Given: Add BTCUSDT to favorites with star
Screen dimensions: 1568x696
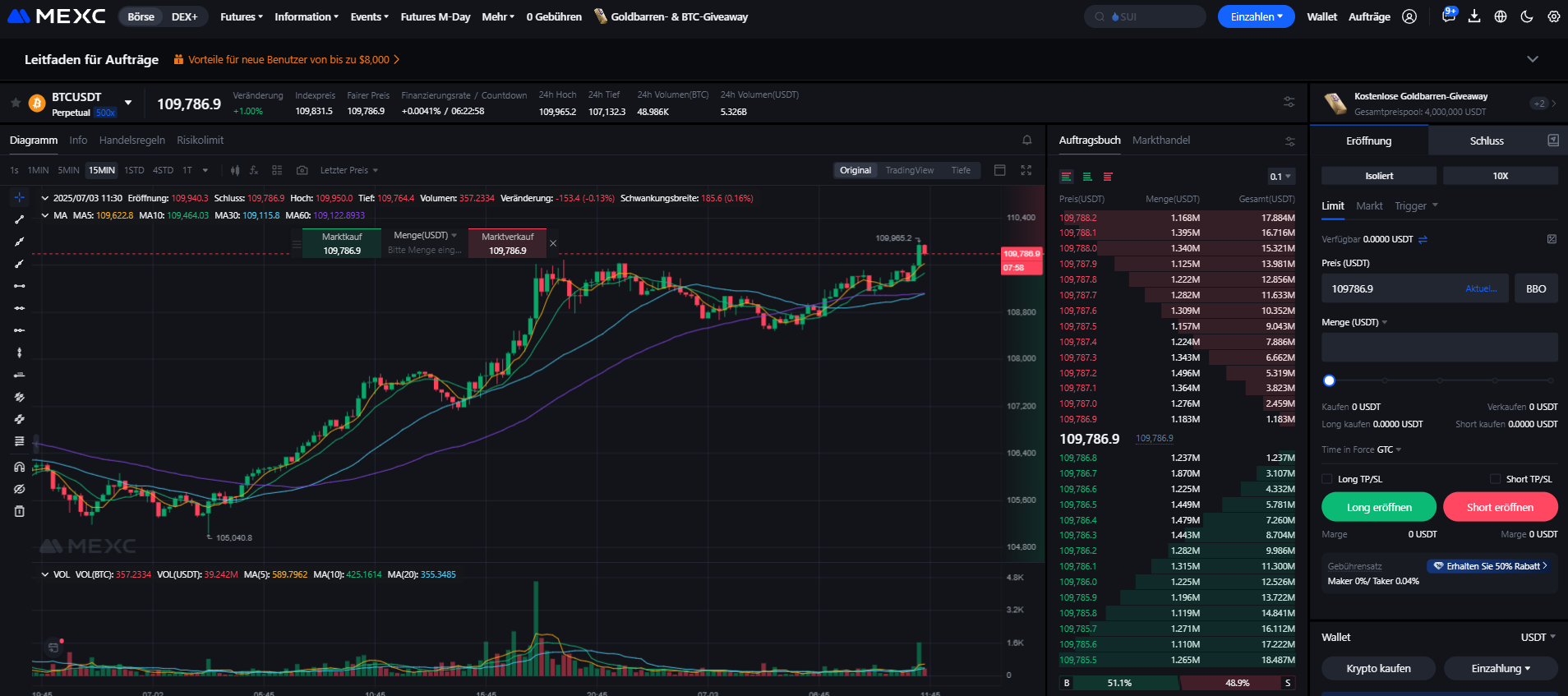Looking at the screenshot, I should (16, 103).
